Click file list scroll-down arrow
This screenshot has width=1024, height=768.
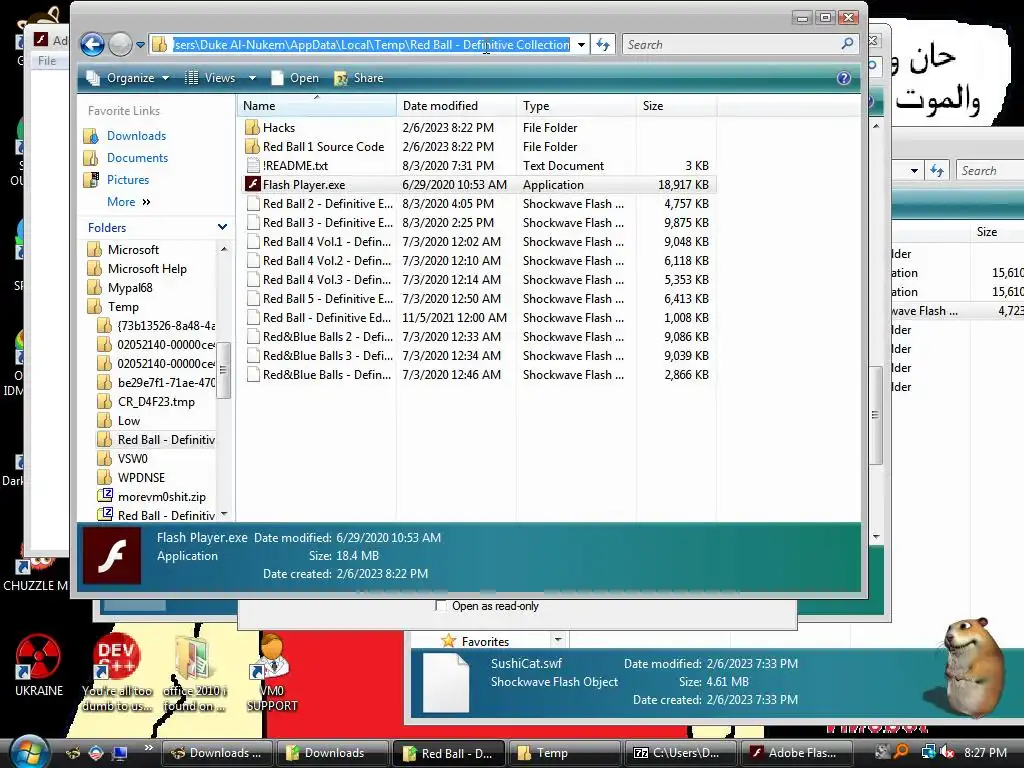(x=876, y=536)
